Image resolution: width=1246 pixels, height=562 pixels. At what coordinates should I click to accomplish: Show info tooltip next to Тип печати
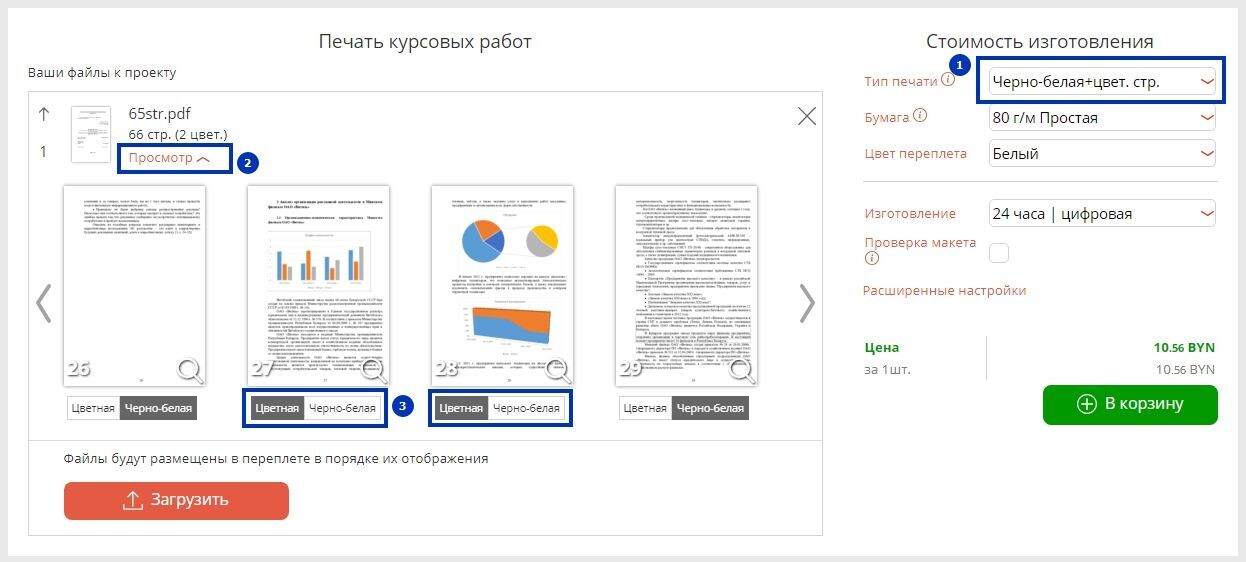pyautogui.click(x=948, y=80)
